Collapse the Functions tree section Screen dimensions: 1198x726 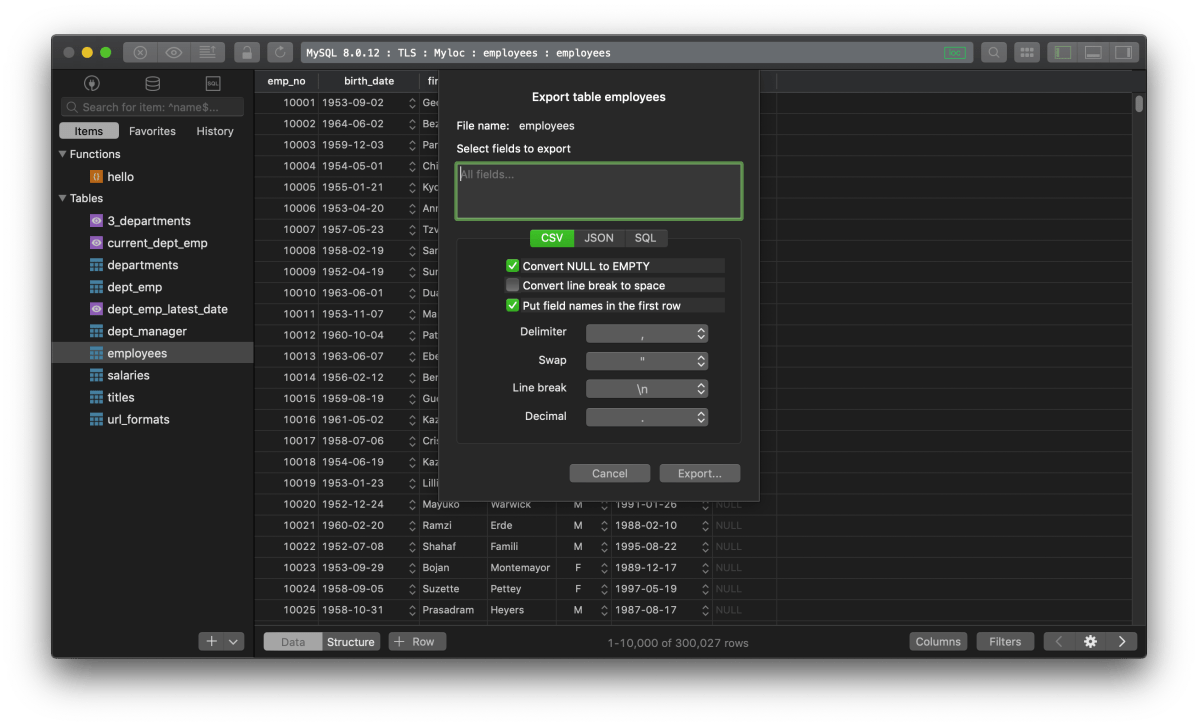click(x=63, y=154)
